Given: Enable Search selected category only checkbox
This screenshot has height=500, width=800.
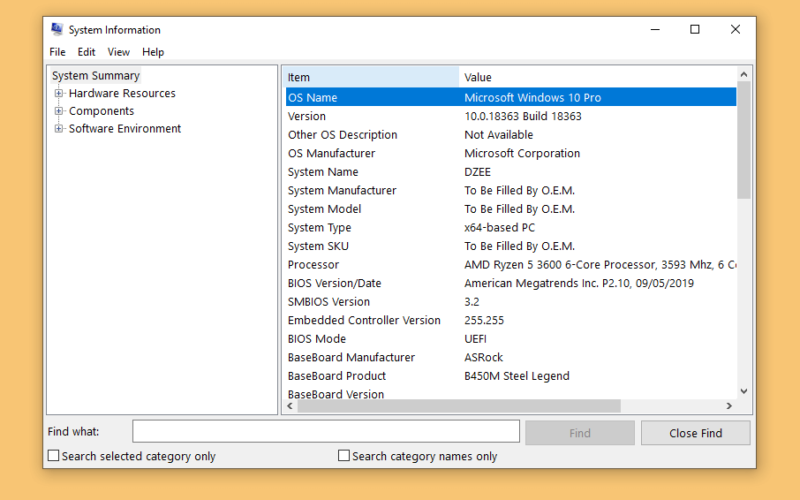Looking at the screenshot, I should pos(54,455).
